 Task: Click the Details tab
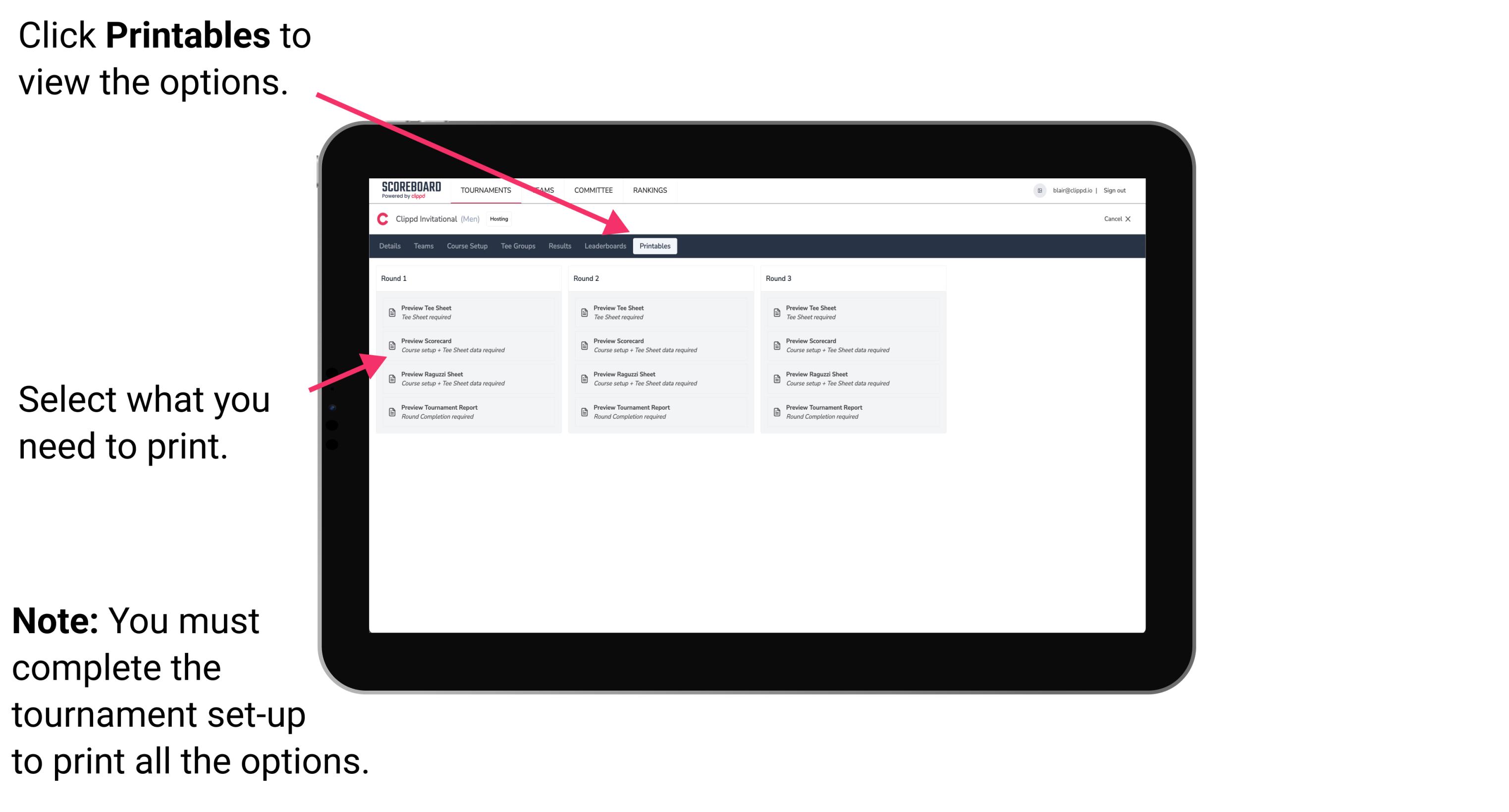[390, 246]
